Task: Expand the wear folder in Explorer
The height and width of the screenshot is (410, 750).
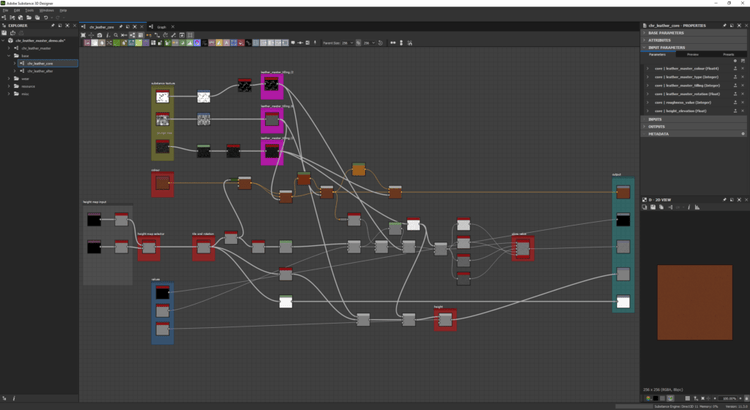Action: coord(9,78)
